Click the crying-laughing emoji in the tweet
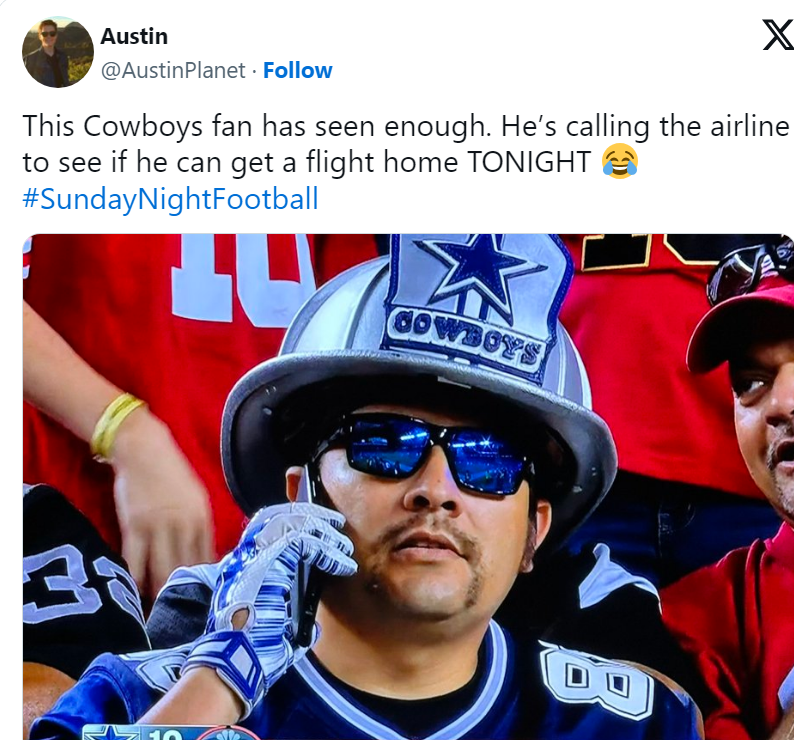This screenshot has width=794, height=740. point(619,161)
